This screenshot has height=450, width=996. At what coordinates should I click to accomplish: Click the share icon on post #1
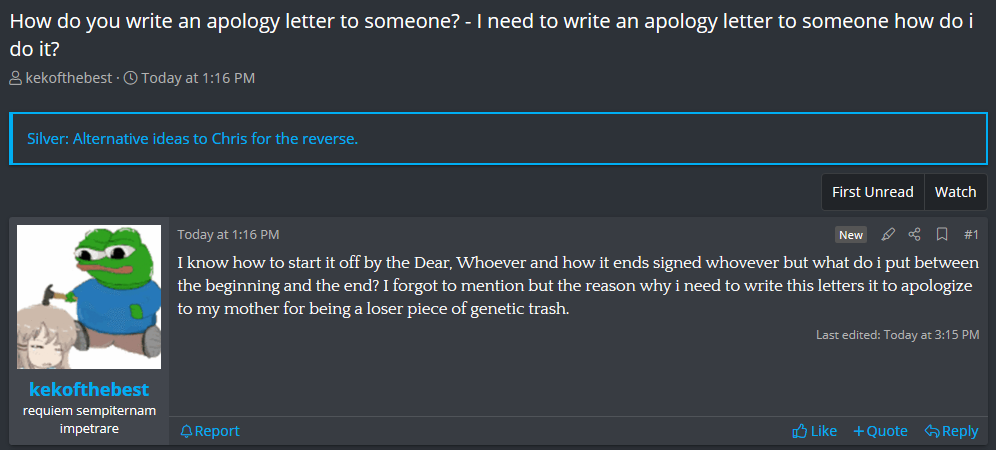tap(914, 235)
